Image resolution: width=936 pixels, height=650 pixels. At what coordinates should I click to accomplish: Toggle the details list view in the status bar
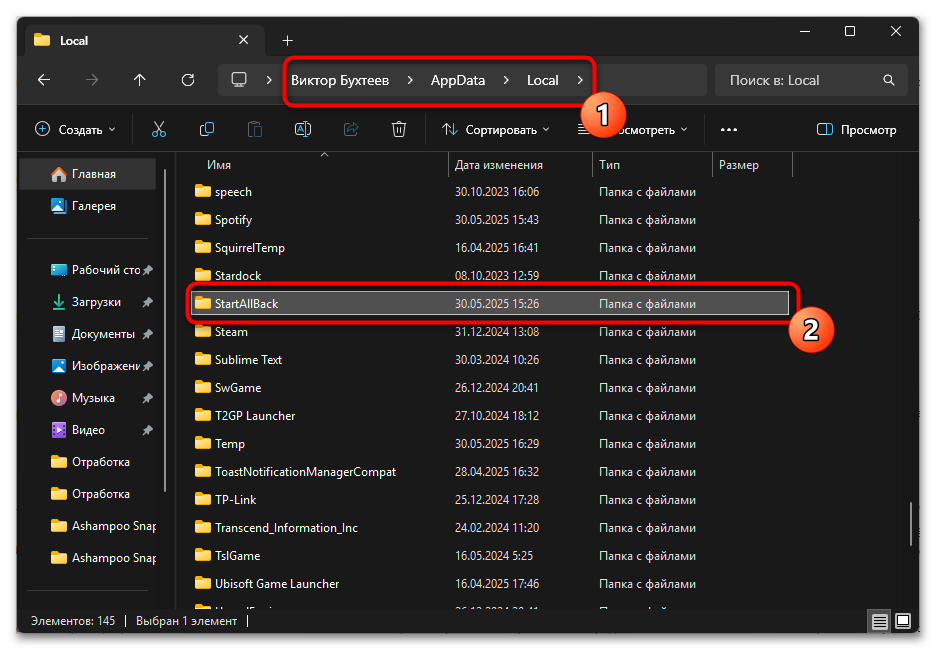coord(879,621)
